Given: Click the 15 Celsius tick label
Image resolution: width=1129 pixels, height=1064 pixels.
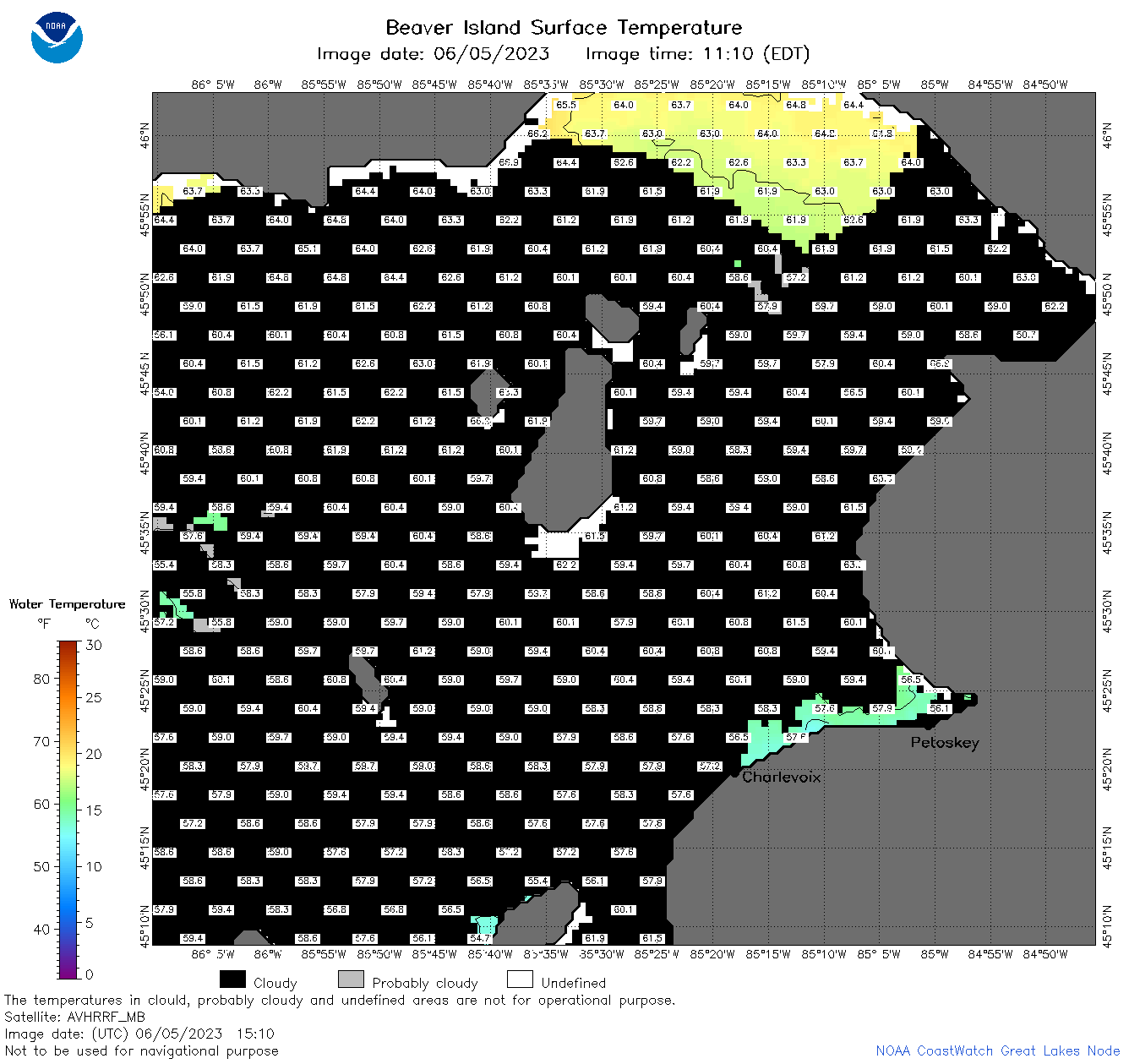Looking at the screenshot, I should pyautogui.click(x=94, y=810).
